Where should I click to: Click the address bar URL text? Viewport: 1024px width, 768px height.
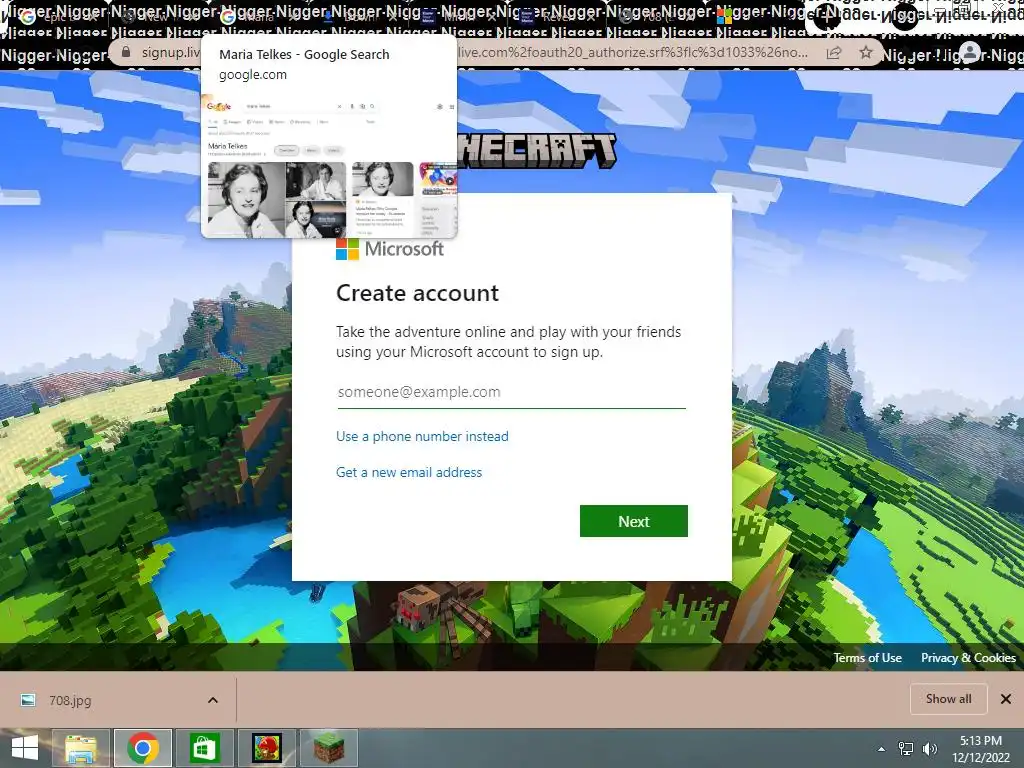(473, 52)
